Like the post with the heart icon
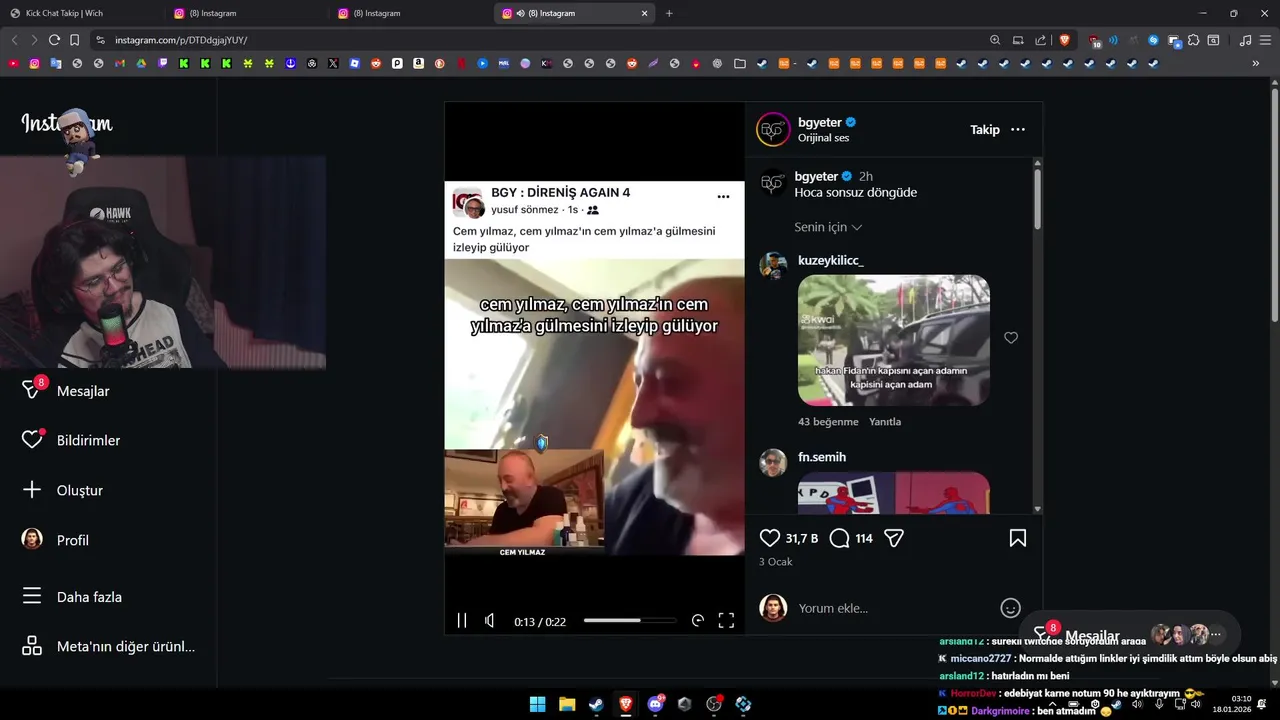1280x720 pixels. point(769,538)
